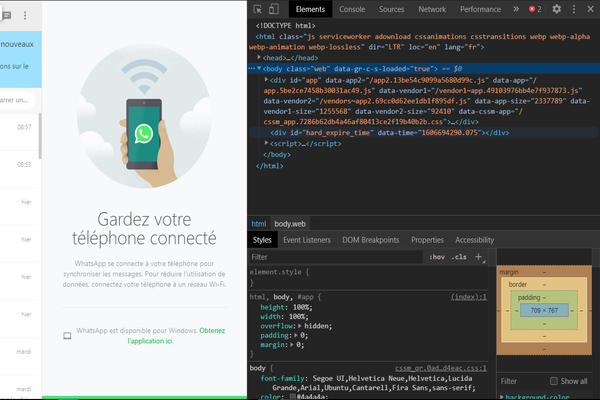
Task: Select the Styles pane tab
Action: (262, 240)
